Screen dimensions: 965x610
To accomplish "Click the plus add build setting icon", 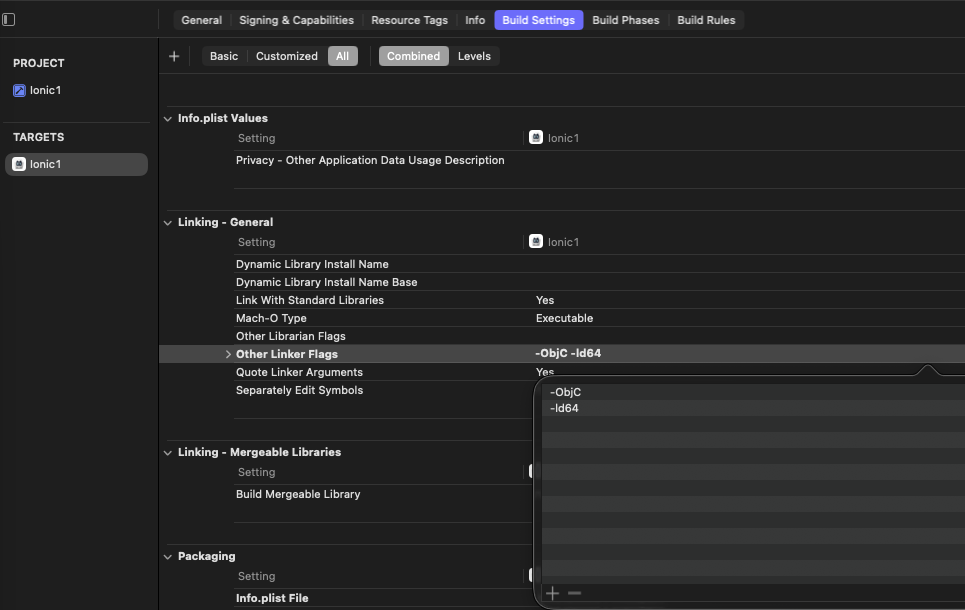I will pyautogui.click(x=174, y=57).
